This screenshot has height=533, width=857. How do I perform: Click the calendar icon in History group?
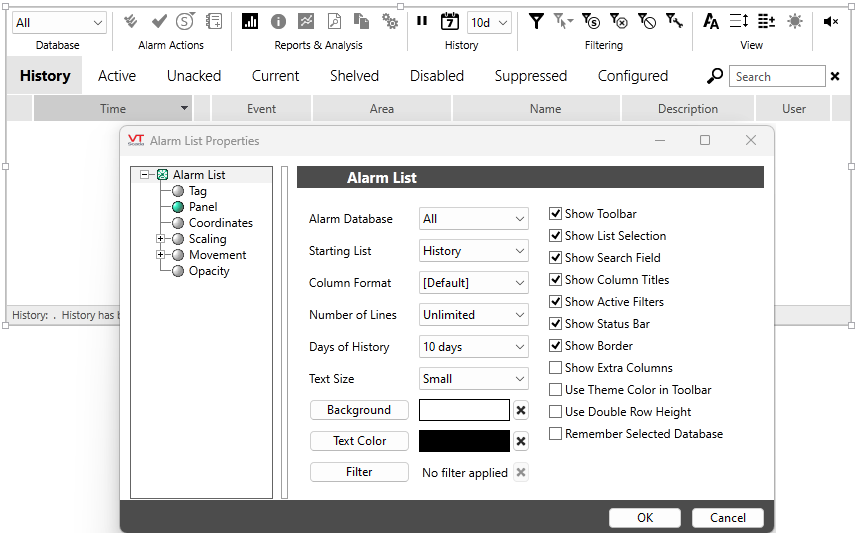(450, 21)
